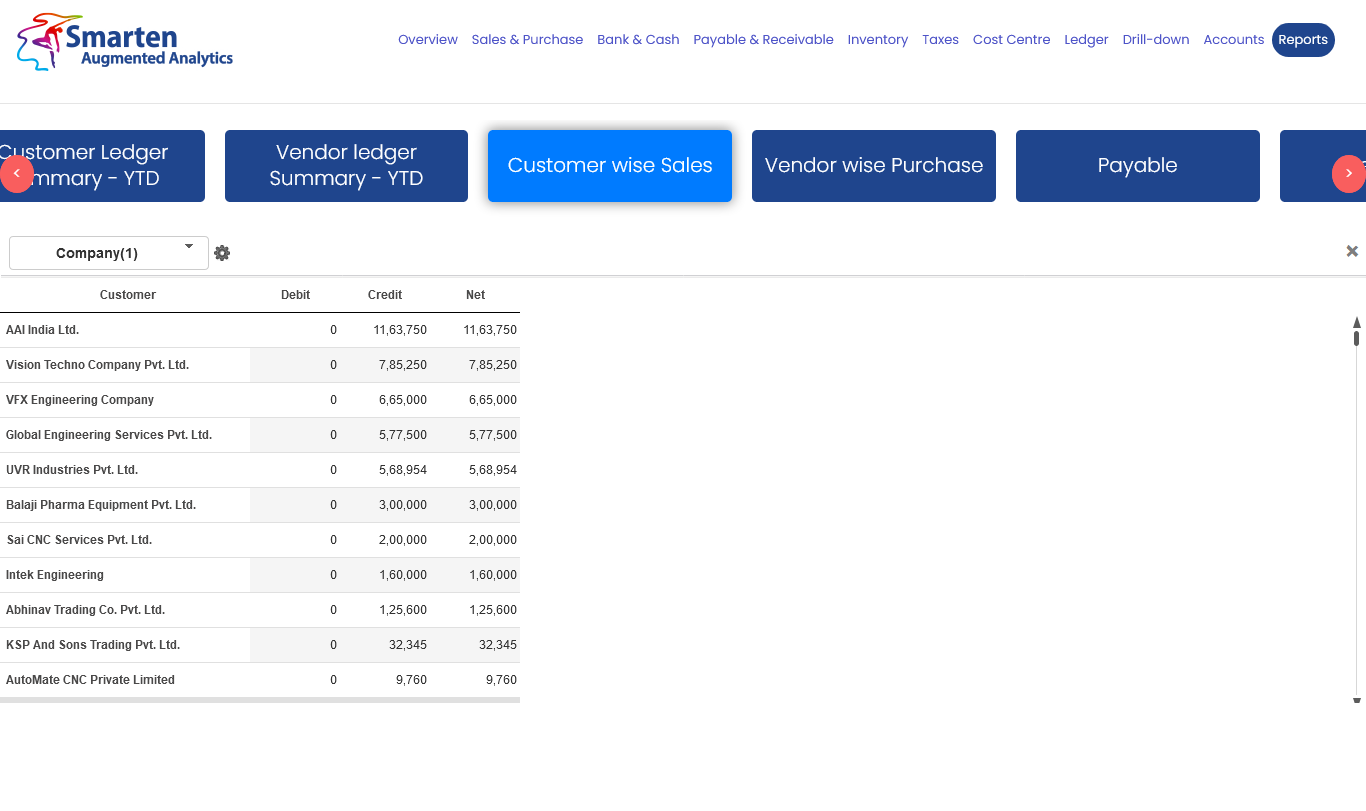
Task: Click credit value 32,345
Action: tap(408, 645)
